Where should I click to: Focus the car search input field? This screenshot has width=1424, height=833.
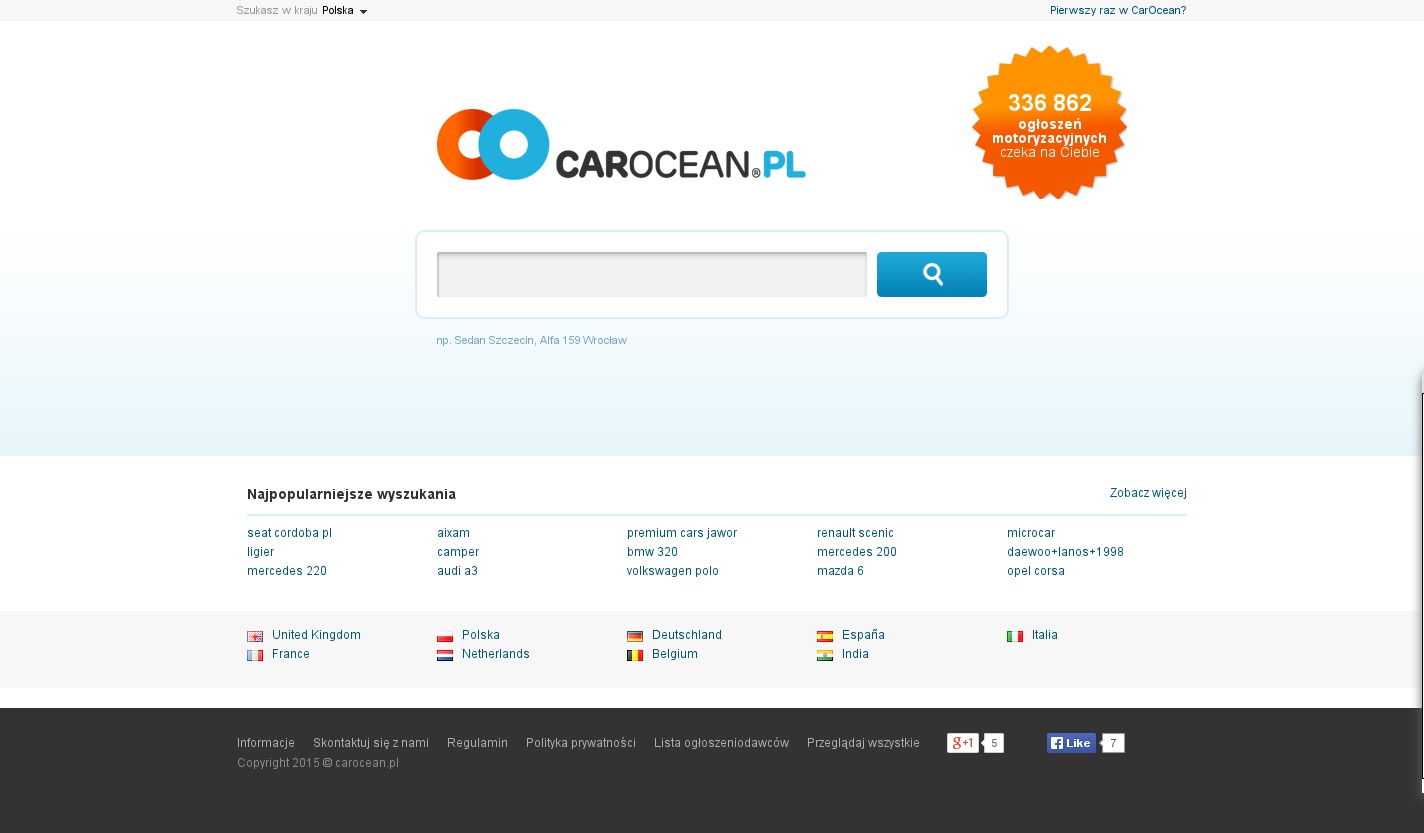(652, 274)
